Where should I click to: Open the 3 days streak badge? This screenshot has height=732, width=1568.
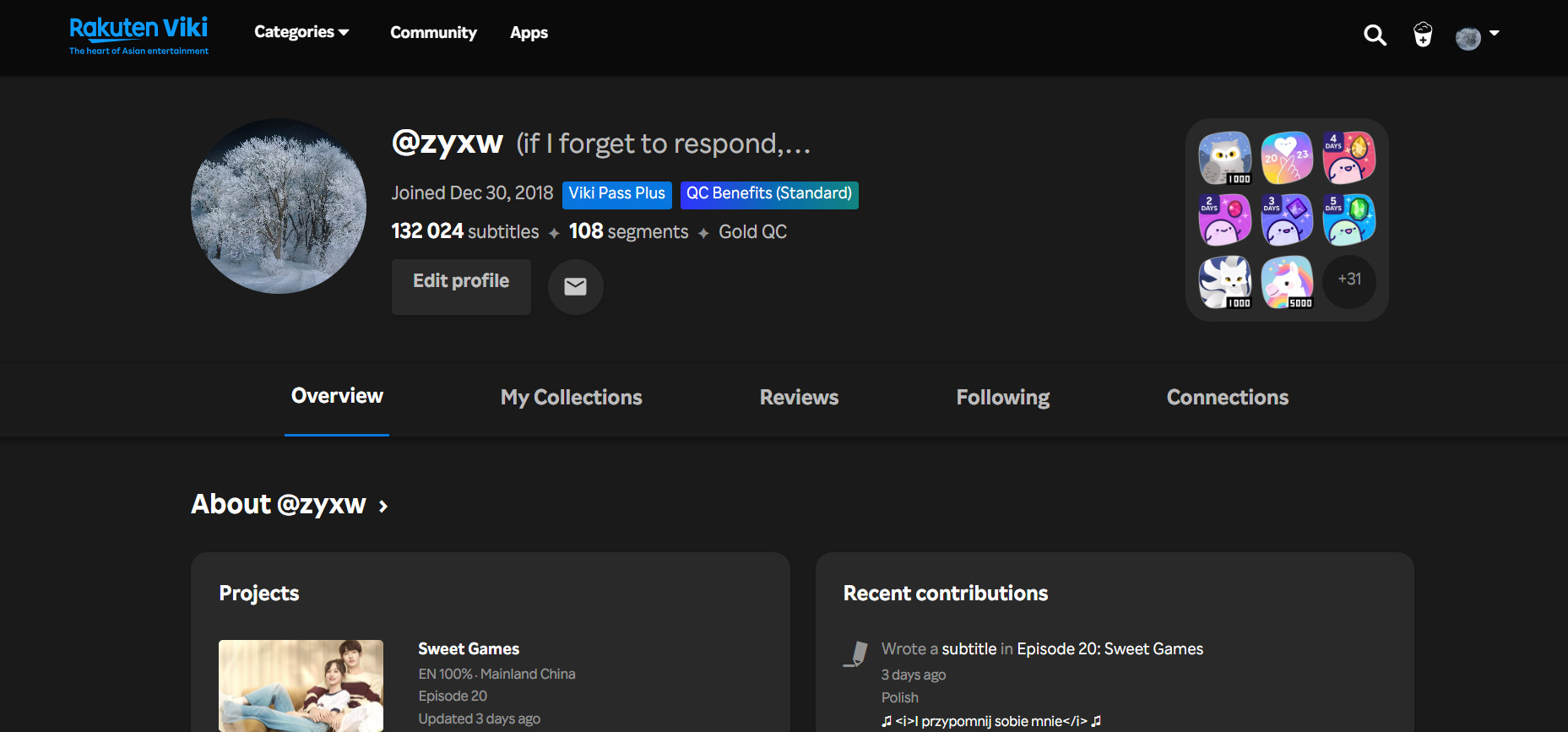tap(1287, 220)
